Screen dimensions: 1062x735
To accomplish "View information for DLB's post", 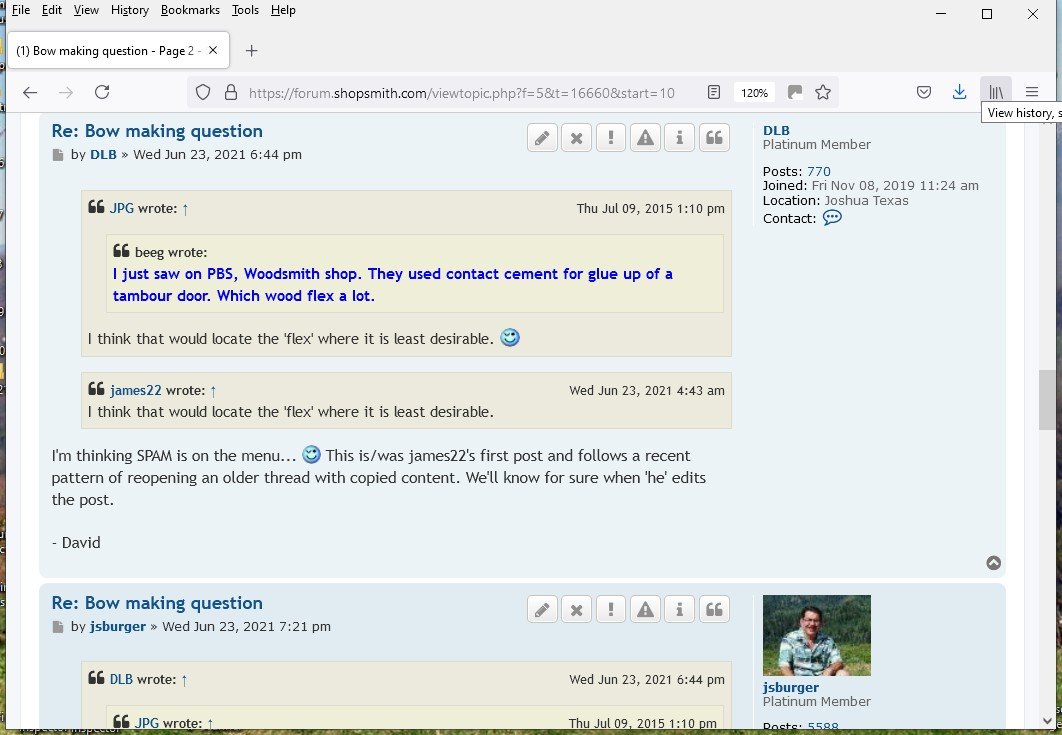I will (679, 138).
